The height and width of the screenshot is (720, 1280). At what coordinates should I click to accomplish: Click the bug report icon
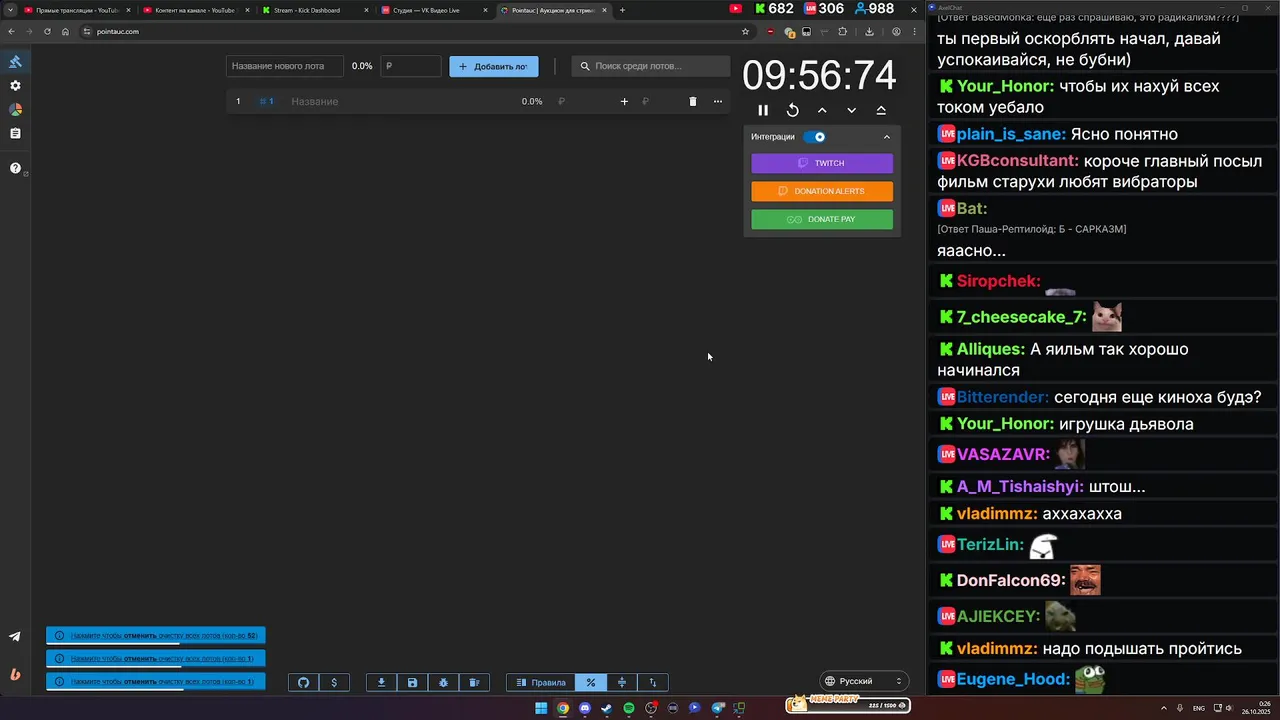click(x=443, y=682)
